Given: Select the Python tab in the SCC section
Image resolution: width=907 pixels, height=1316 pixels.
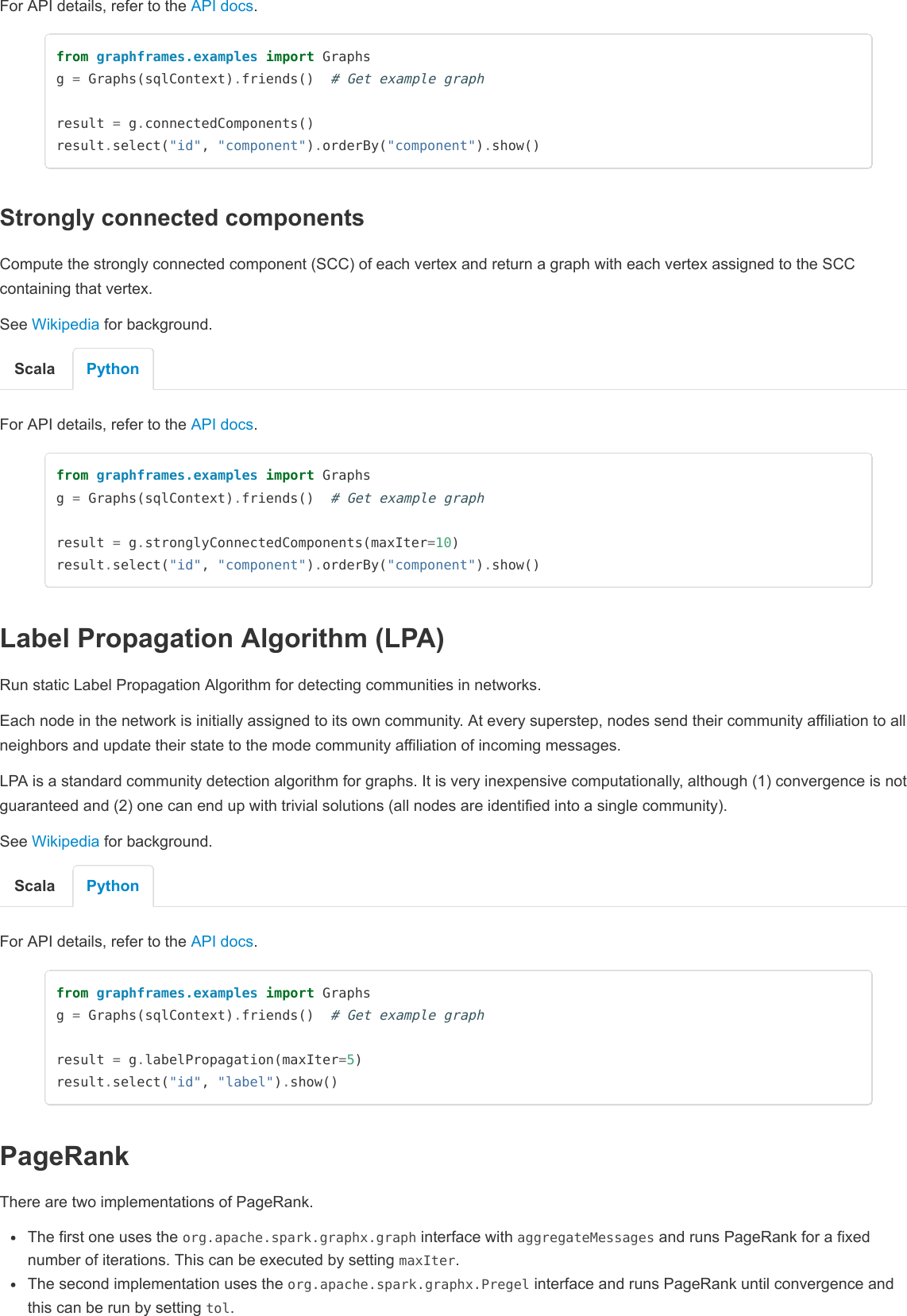Looking at the screenshot, I should pyautogui.click(x=112, y=369).
